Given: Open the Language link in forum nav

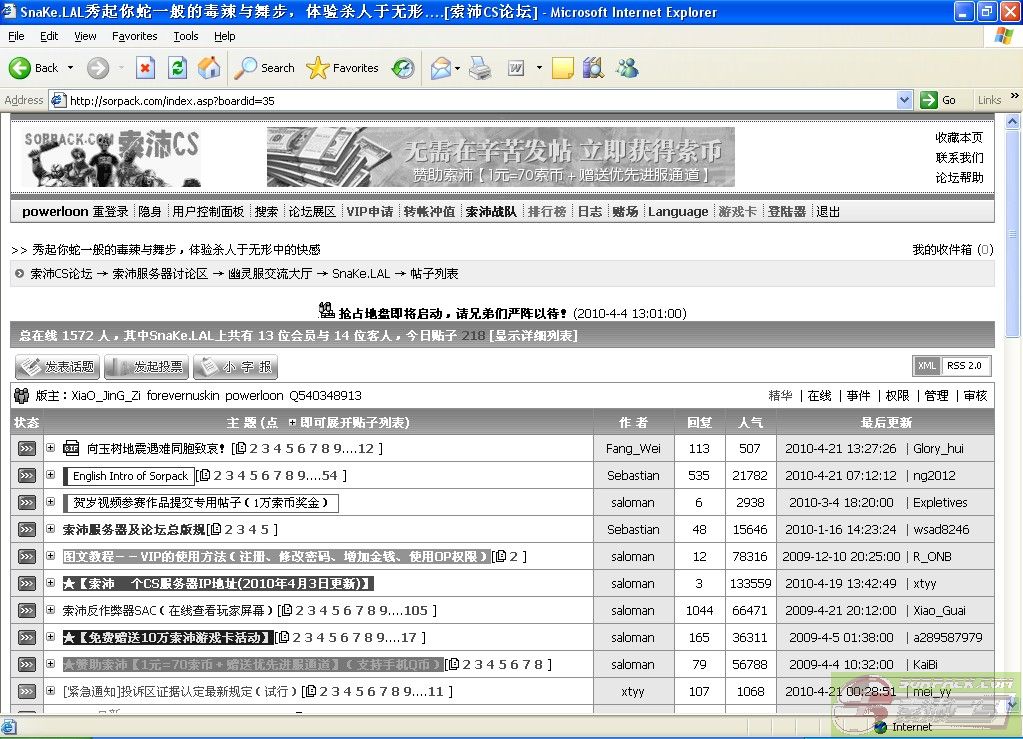Looking at the screenshot, I should coord(677,212).
